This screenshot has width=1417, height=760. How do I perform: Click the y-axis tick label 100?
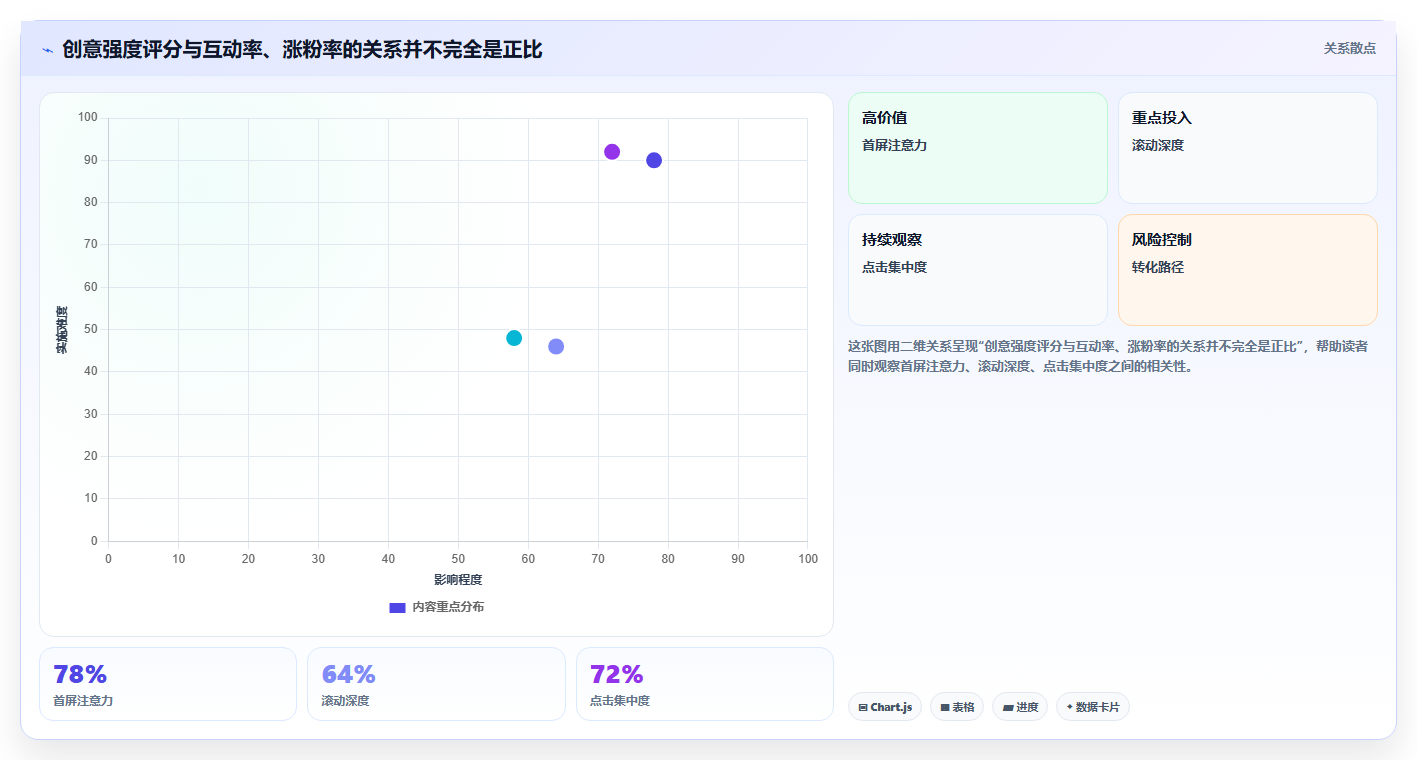click(x=88, y=118)
